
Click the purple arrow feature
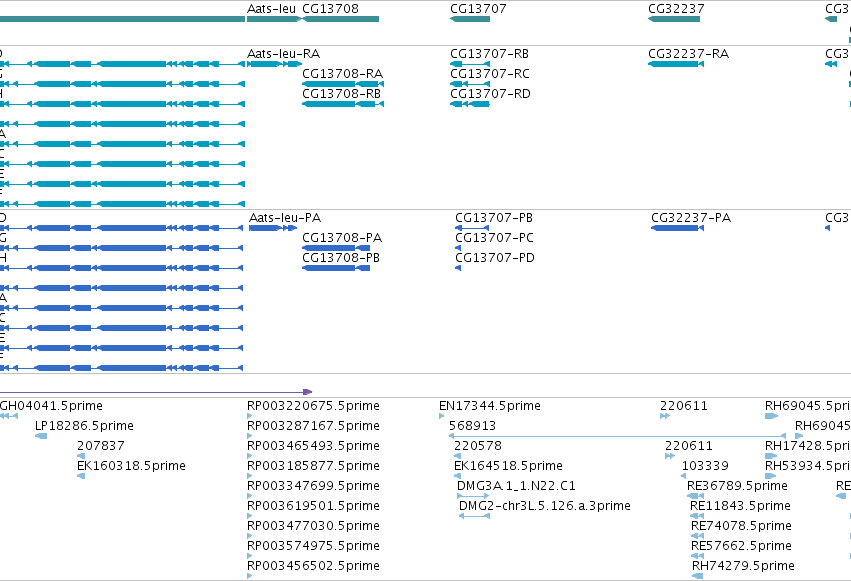(156, 392)
